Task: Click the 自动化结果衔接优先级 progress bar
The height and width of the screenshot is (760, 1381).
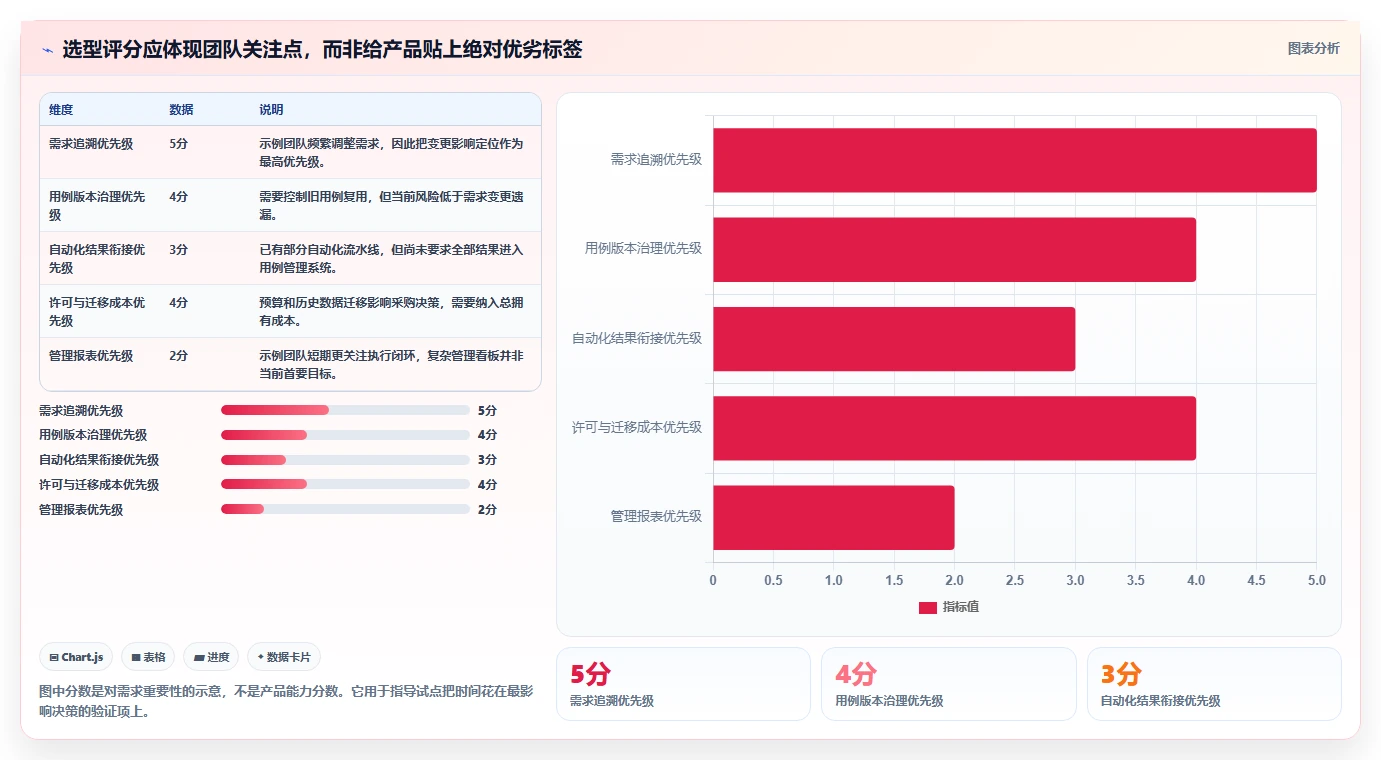Action: (x=345, y=460)
